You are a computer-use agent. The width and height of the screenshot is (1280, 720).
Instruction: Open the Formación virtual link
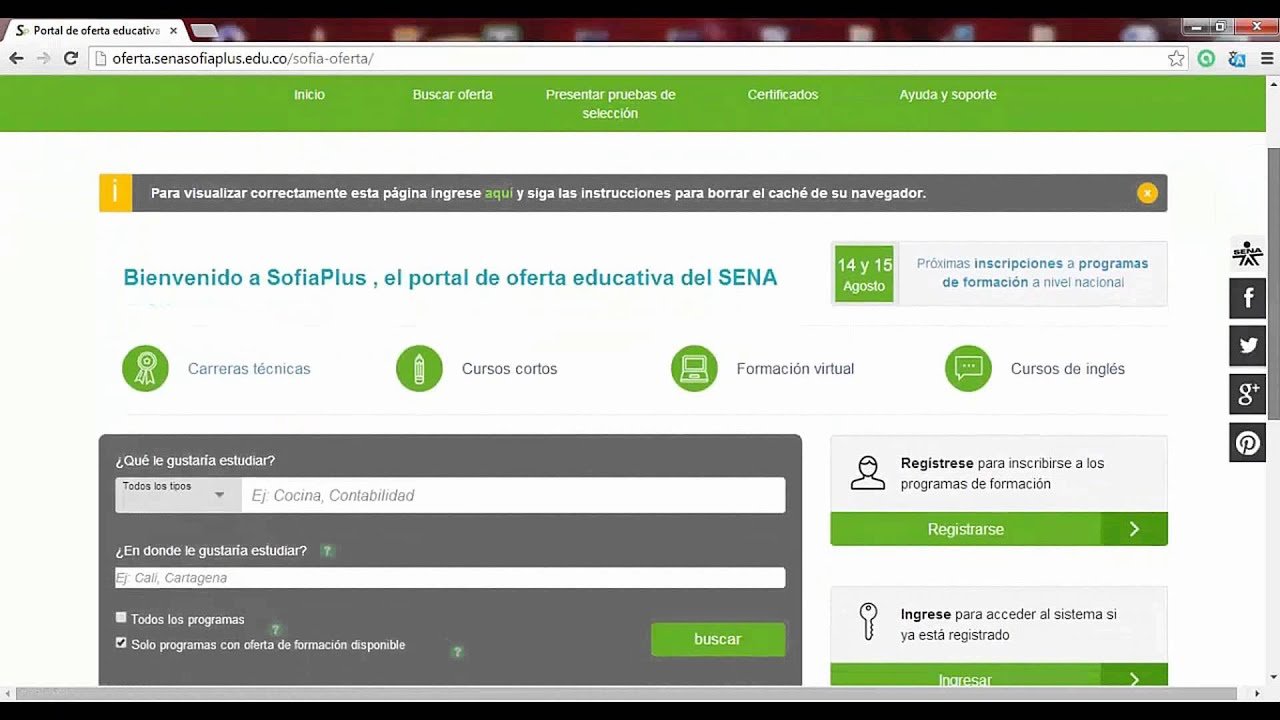795,369
